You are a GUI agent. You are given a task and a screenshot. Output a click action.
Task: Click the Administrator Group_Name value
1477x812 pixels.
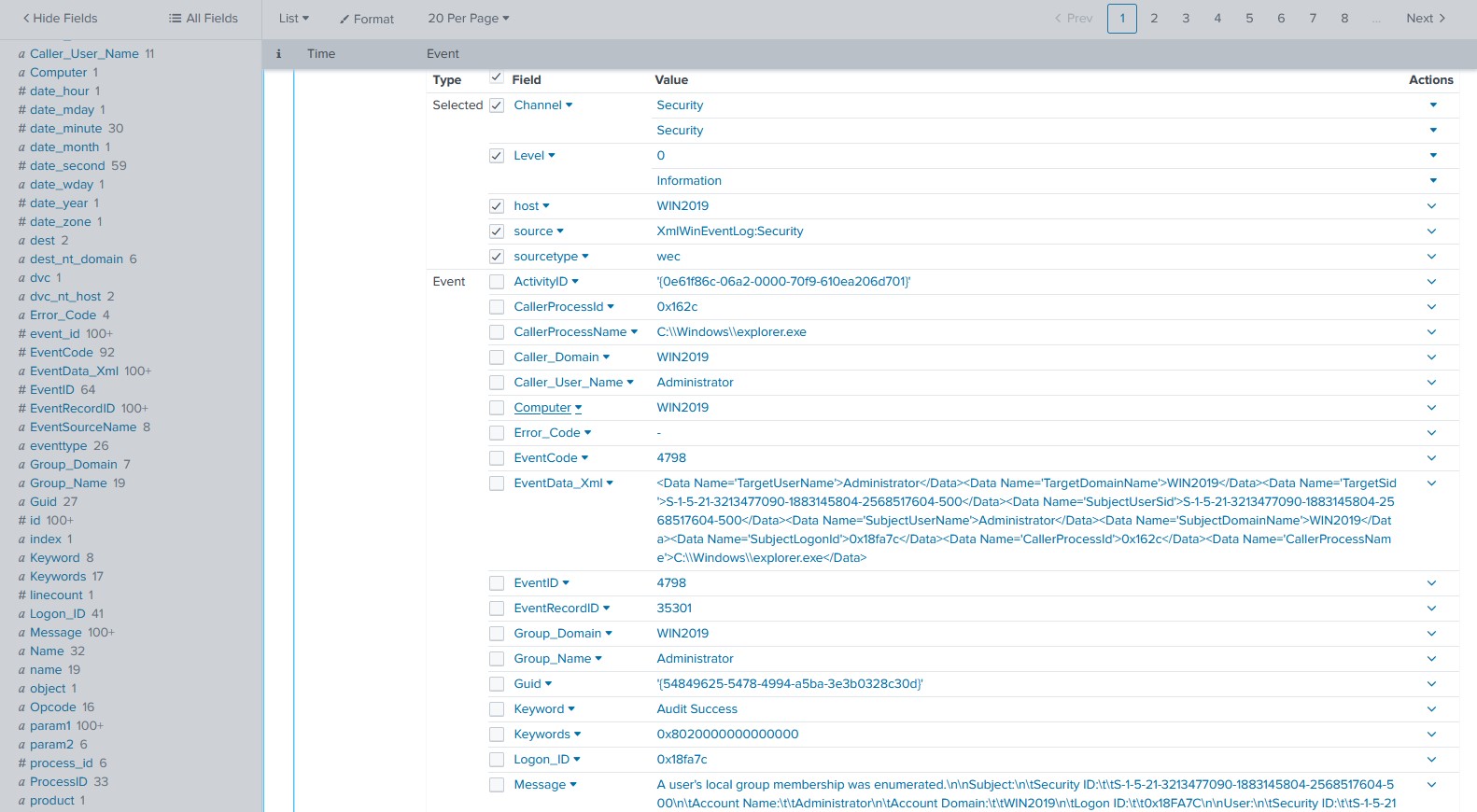click(x=695, y=659)
